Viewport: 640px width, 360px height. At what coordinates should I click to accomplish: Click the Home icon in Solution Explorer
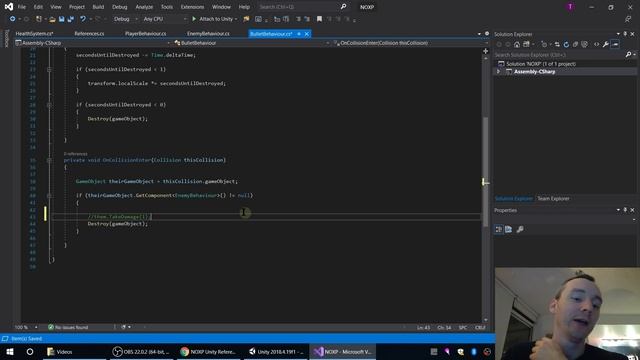517,44
